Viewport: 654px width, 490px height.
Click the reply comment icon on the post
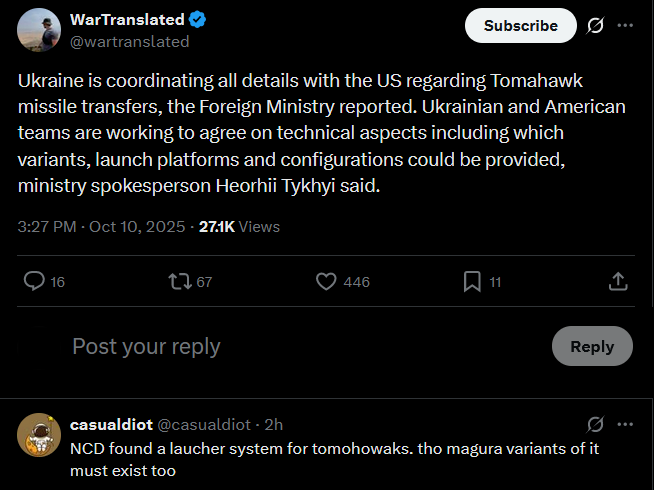(x=34, y=282)
